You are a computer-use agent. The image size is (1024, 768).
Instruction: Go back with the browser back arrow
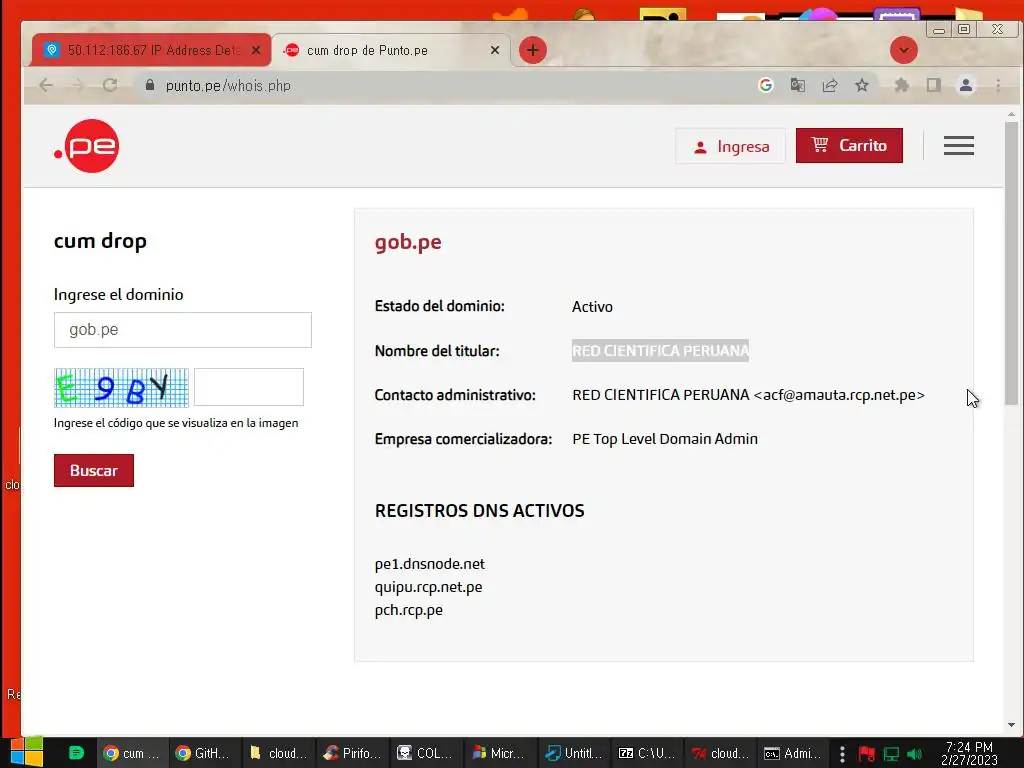coord(46,86)
